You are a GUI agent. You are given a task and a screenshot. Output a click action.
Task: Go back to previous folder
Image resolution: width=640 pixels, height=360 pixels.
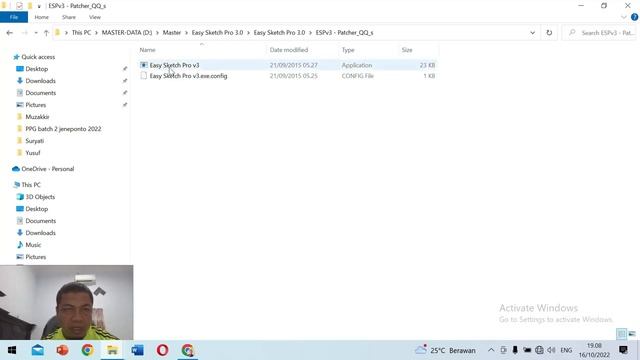[x=10, y=33]
